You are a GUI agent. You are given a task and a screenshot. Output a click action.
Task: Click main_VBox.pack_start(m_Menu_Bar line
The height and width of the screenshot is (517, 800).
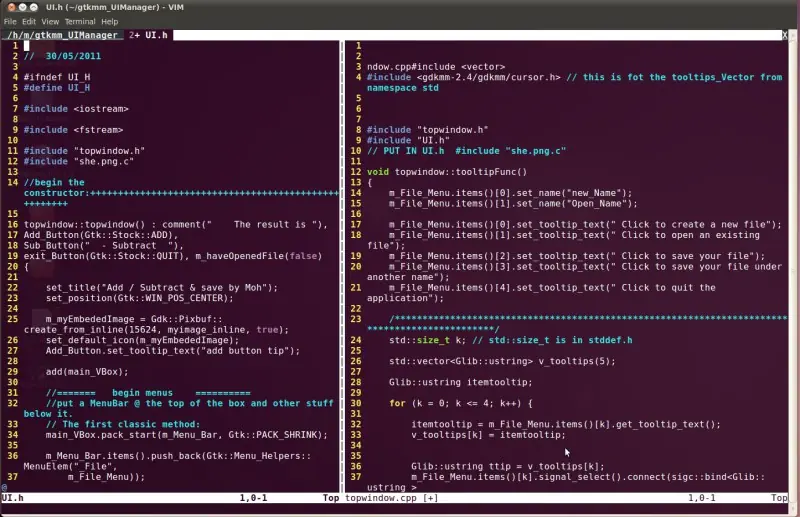pos(187,435)
